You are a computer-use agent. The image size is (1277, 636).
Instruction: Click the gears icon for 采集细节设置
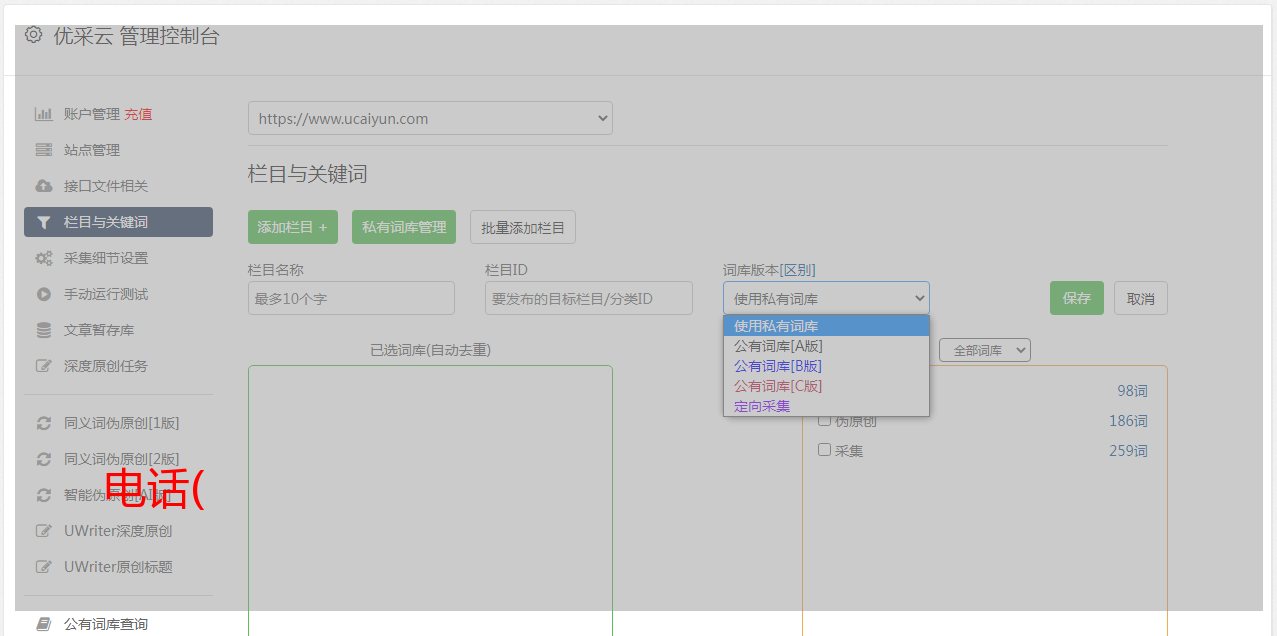tap(44, 258)
